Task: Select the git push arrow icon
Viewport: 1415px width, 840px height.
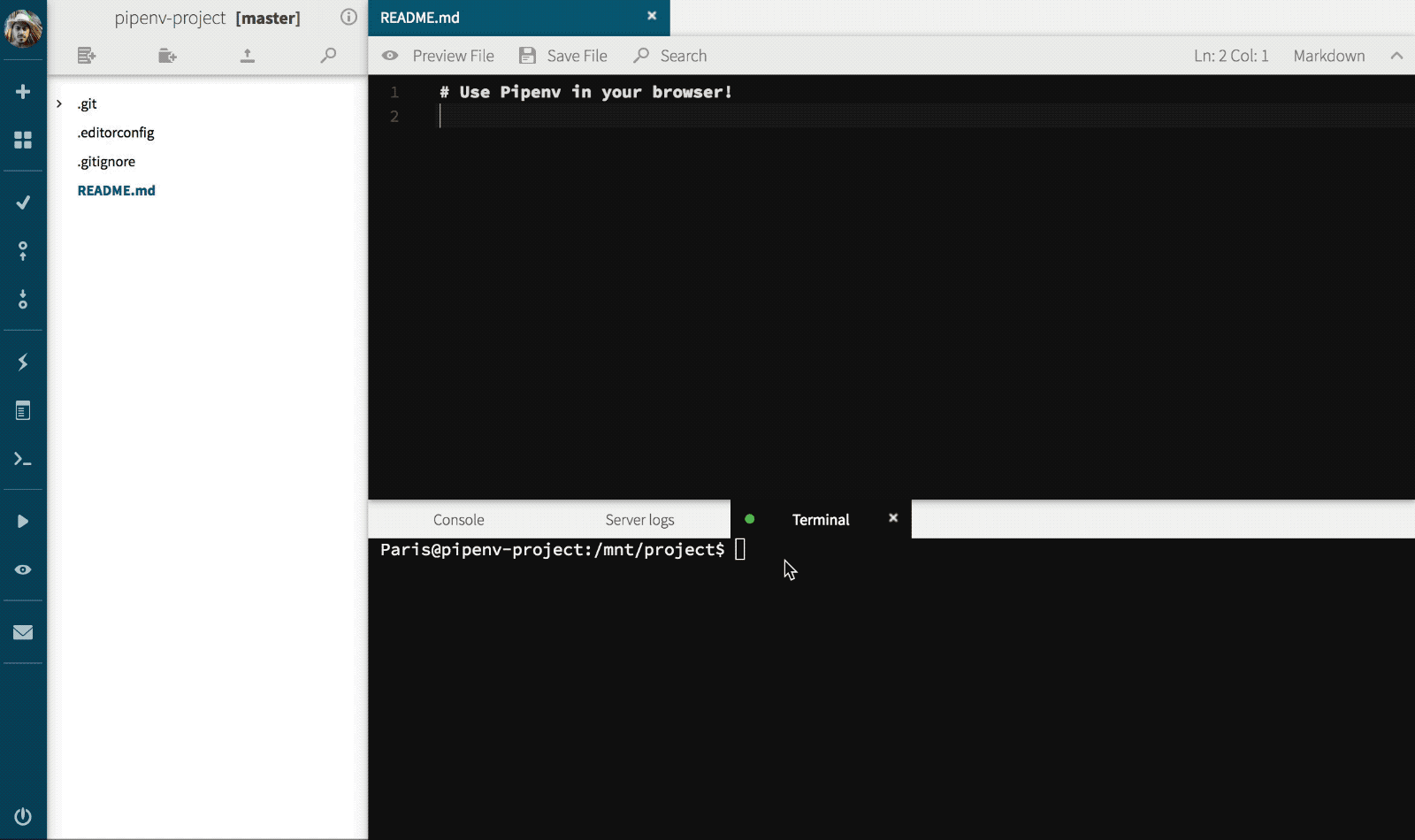Action: click(x=22, y=250)
